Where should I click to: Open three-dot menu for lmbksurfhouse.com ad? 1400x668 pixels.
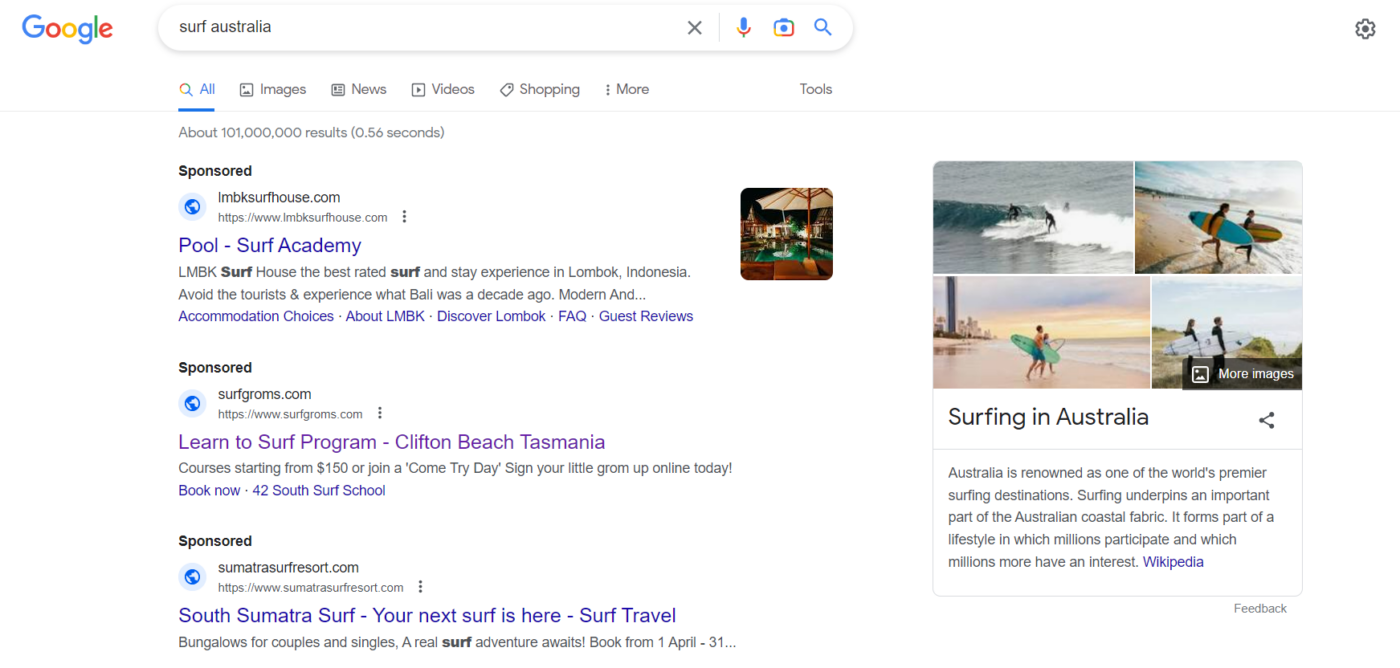(404, 217)
